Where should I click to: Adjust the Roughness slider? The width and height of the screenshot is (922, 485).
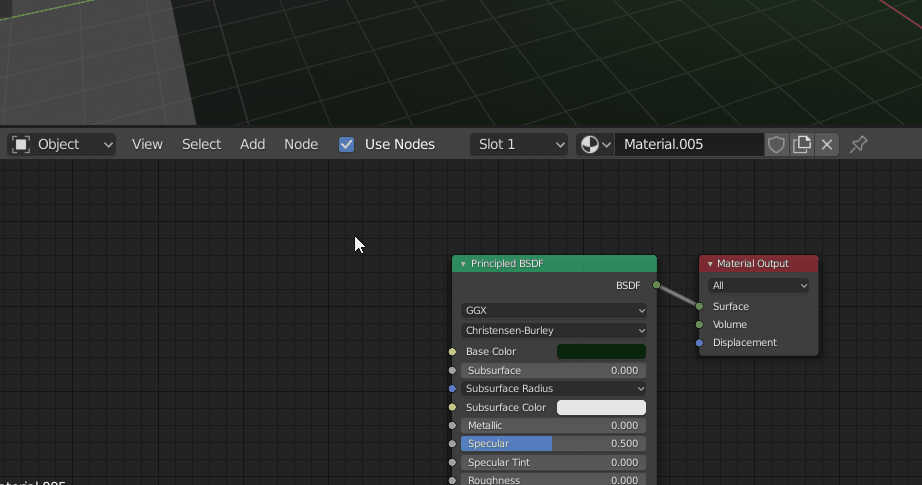pyautogui.click(x=553, y=480)
